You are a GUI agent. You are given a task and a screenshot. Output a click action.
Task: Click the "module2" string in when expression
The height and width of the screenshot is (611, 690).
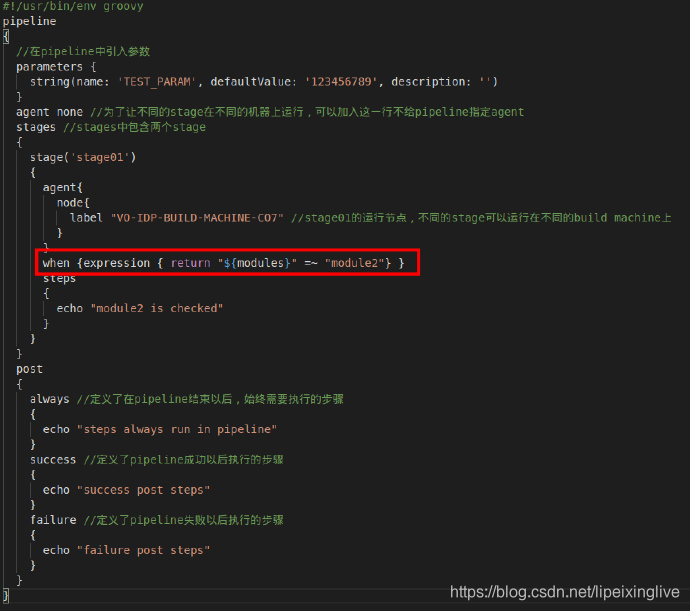[x=355, y=263]
